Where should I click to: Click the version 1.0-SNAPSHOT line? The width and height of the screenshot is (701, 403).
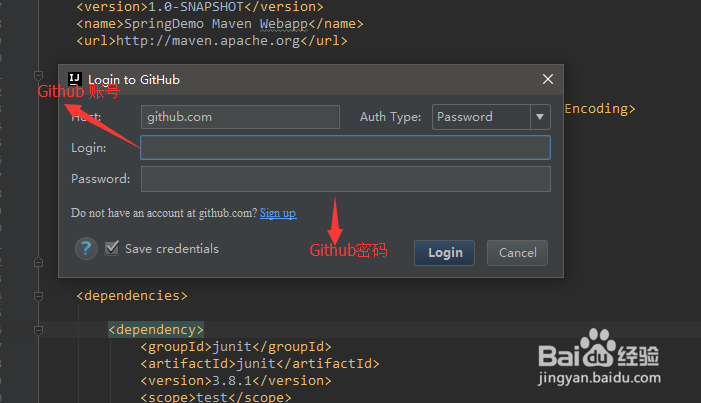click(200, 7)
